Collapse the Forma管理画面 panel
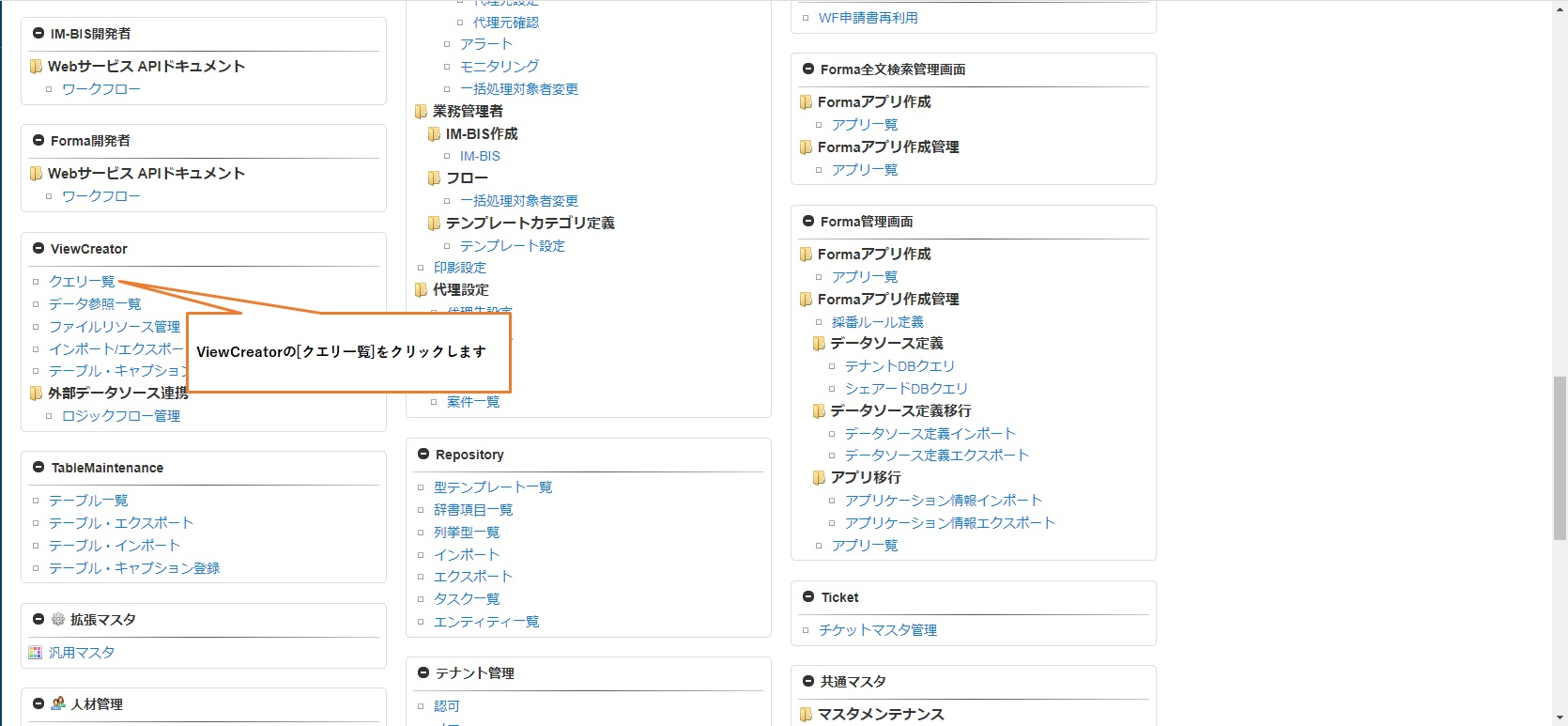Screen dimensions: 1568x726 coord(808,222)
